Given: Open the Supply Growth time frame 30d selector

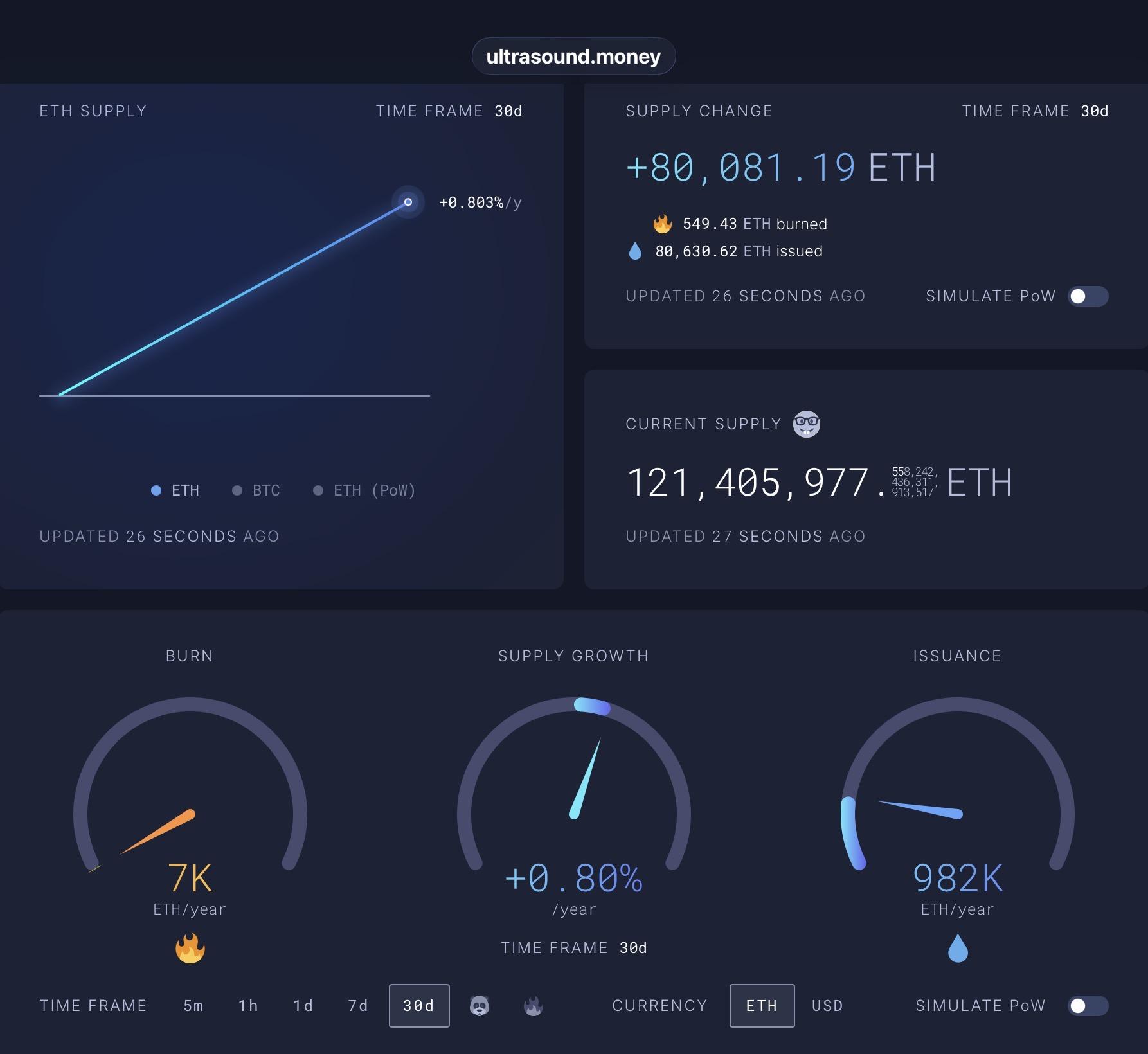Looking at the screenshot, I should click(x=633, y=948).
